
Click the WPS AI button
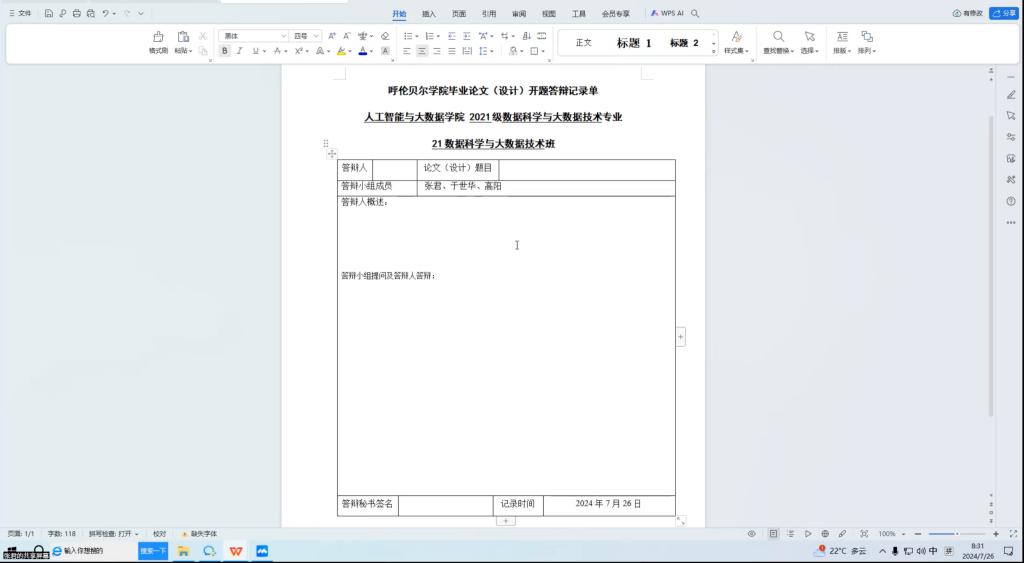[668, 14]
